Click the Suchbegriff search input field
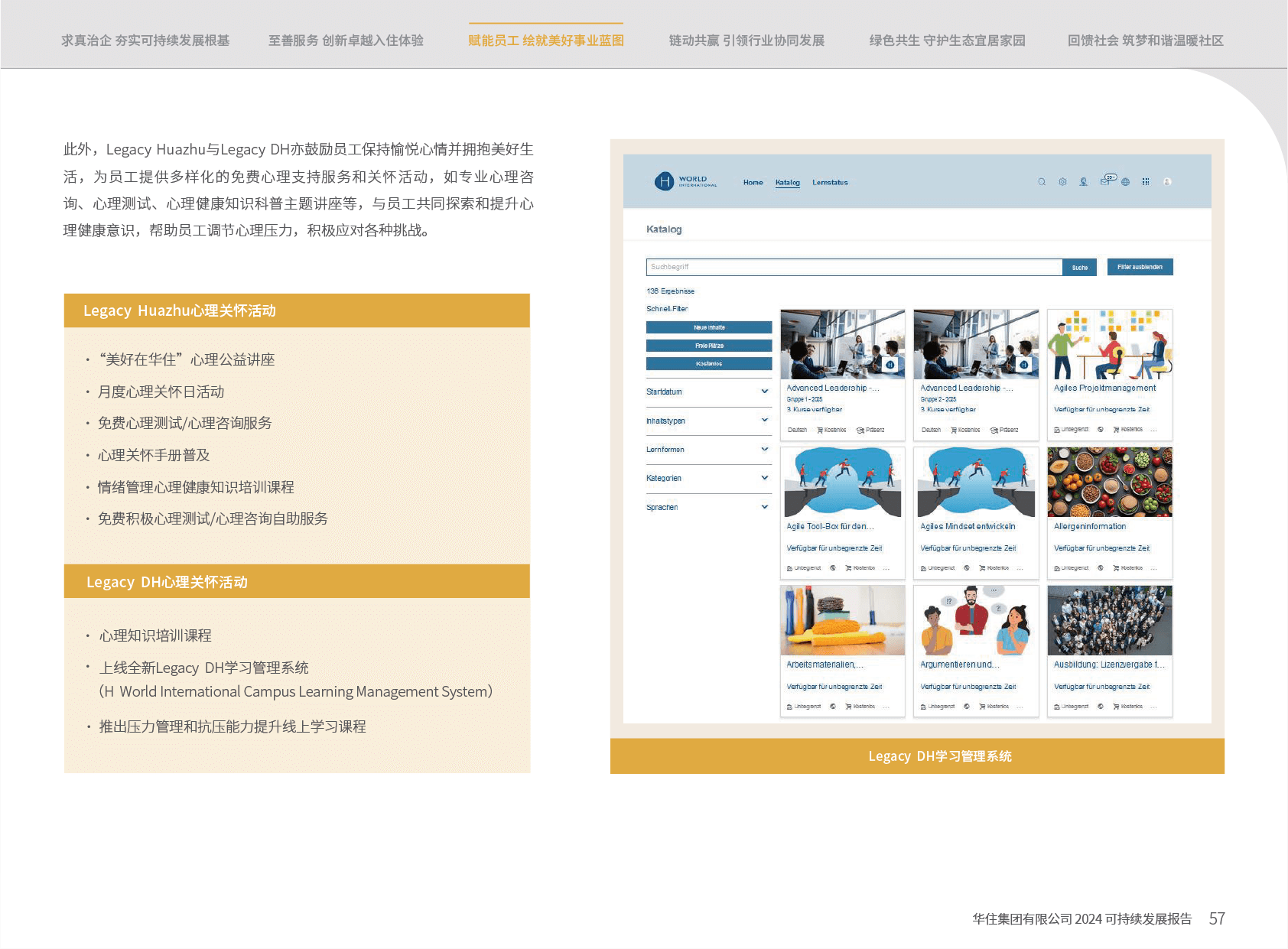Screen dimensions: 1288x949 click(854, 267)
